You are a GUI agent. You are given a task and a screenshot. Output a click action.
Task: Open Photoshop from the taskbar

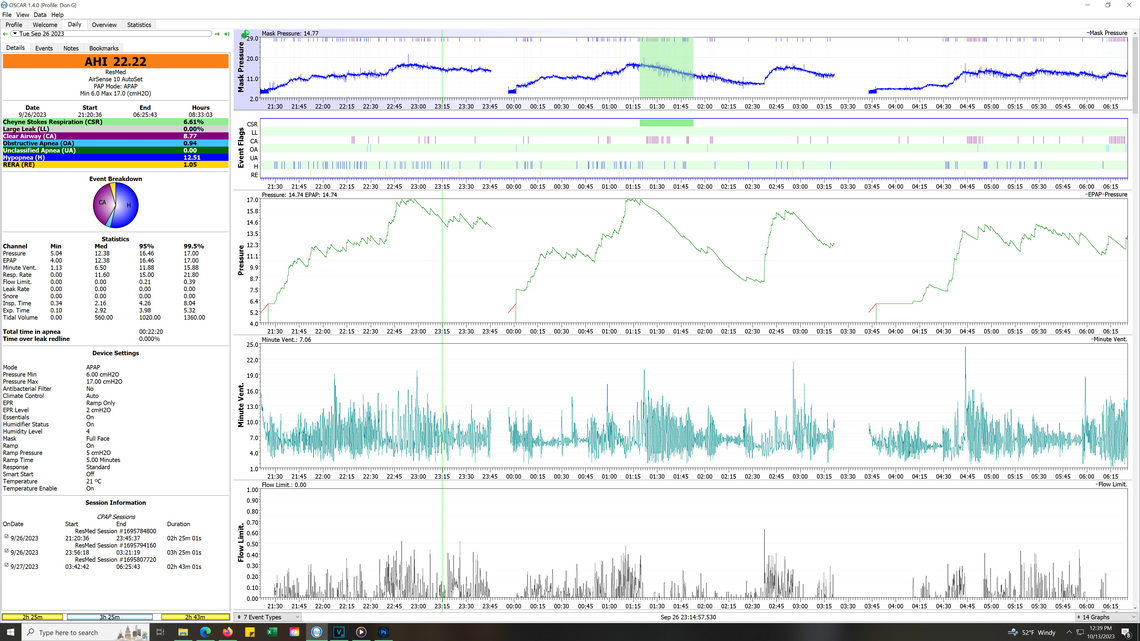click(x=383, y=632)
